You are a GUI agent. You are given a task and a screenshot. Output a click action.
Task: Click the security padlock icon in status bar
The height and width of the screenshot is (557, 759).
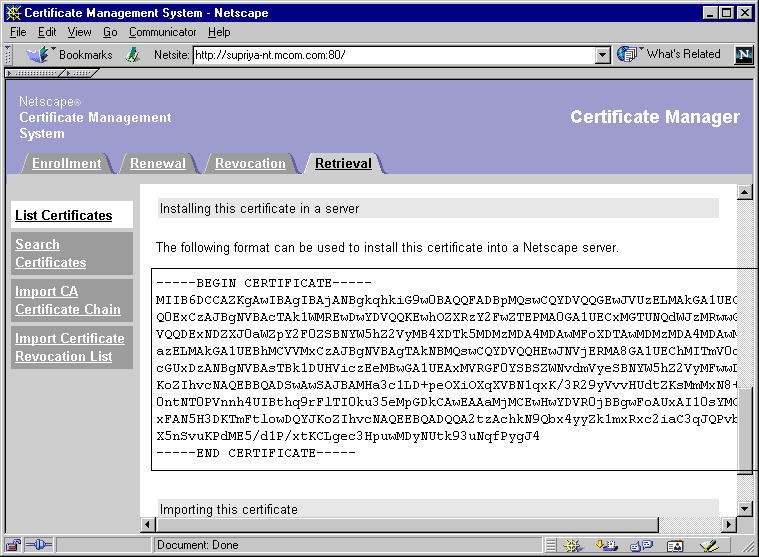point(14,545)
